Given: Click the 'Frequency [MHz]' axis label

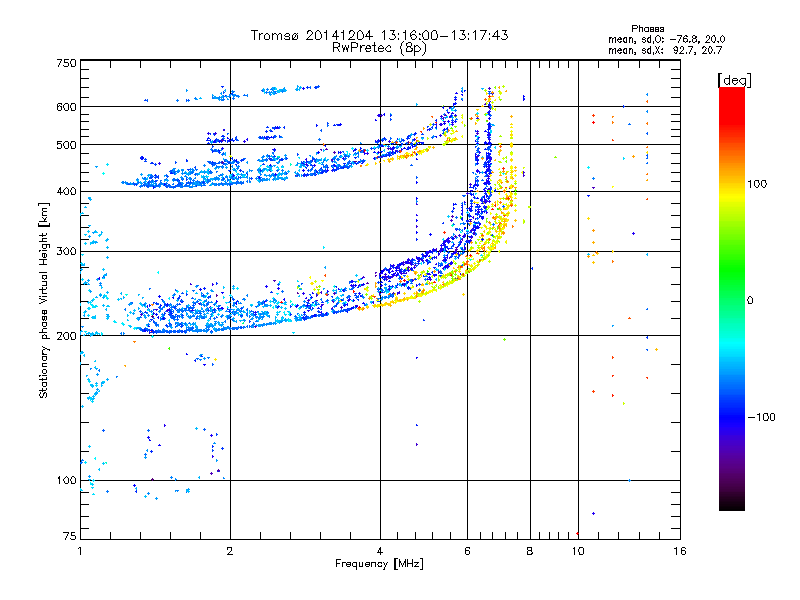Looking at the screenshot, I should click(x=379, y=564).
